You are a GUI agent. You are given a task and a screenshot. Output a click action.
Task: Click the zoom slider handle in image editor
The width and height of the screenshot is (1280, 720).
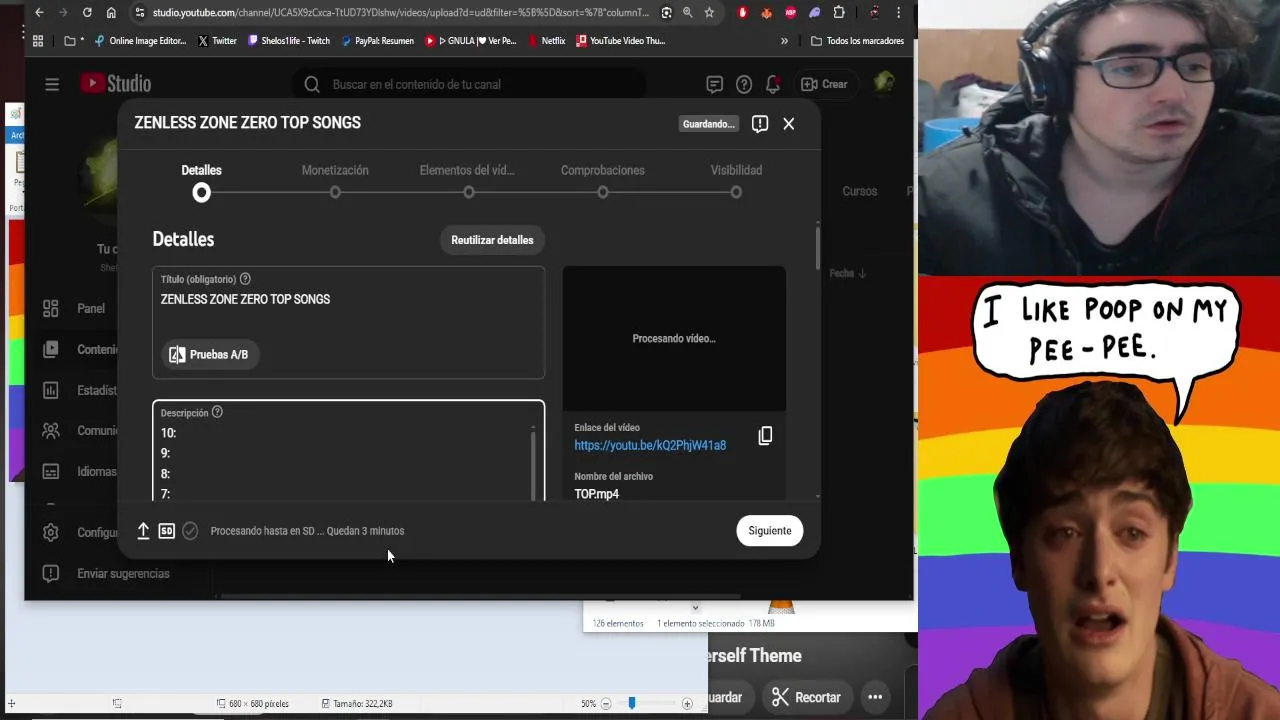coord(631,704)
